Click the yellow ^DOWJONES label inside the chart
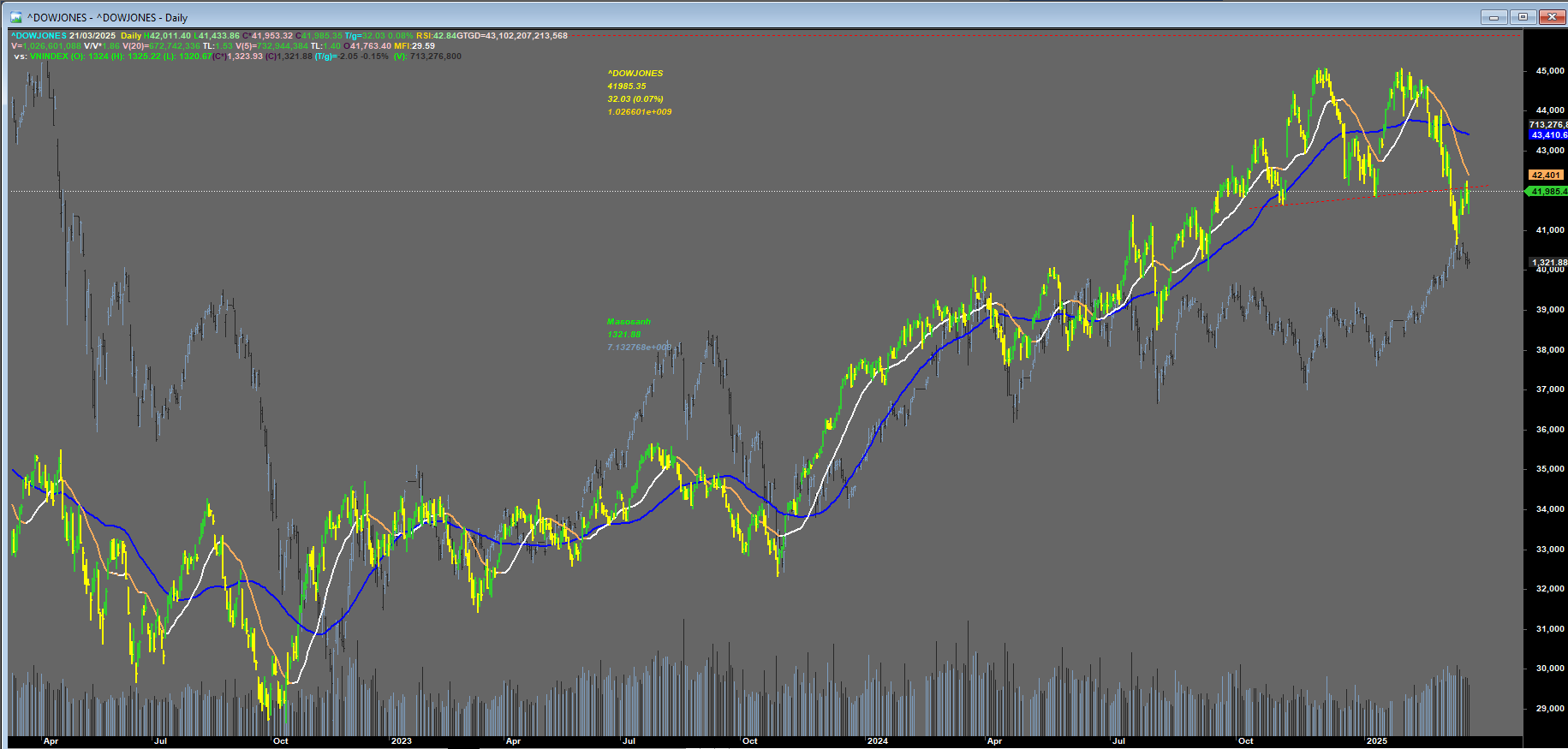The width and height of the screenshot is (1568, 749). click(x=635, y=74)
